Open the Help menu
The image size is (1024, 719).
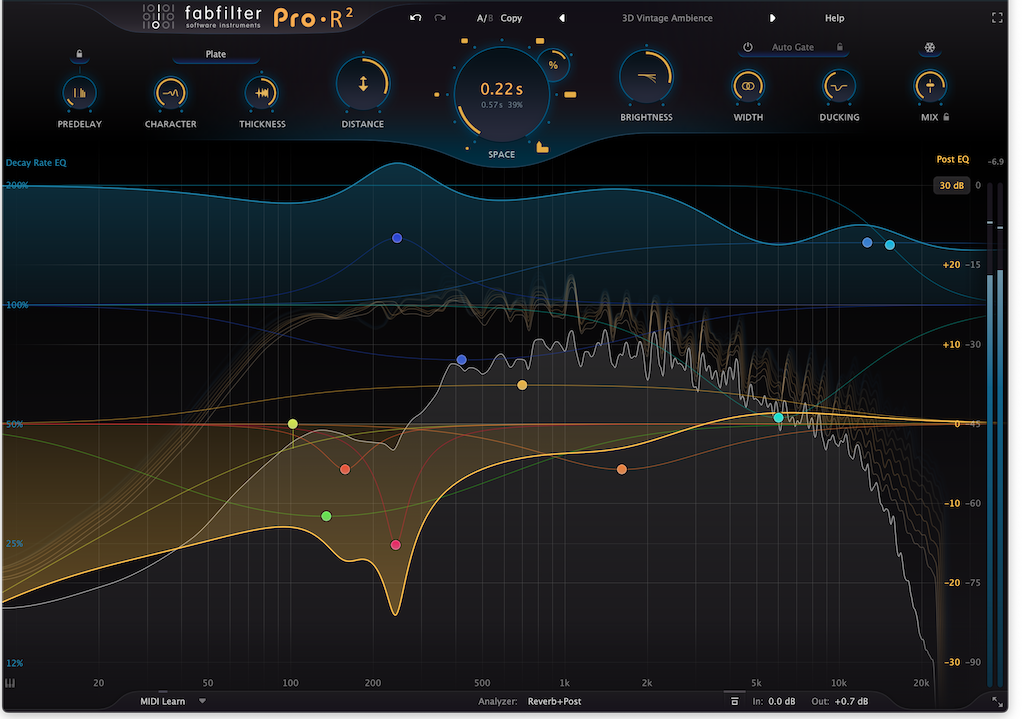click(834, 18)
